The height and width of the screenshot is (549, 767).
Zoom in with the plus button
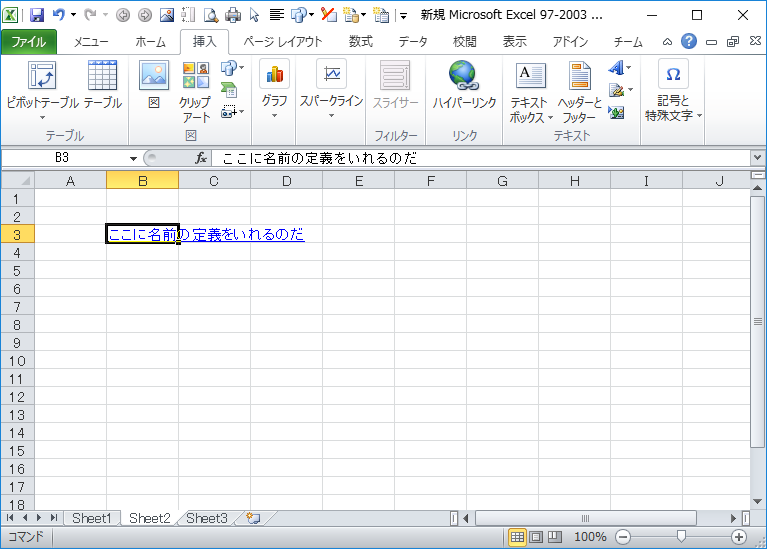[739, 537]
